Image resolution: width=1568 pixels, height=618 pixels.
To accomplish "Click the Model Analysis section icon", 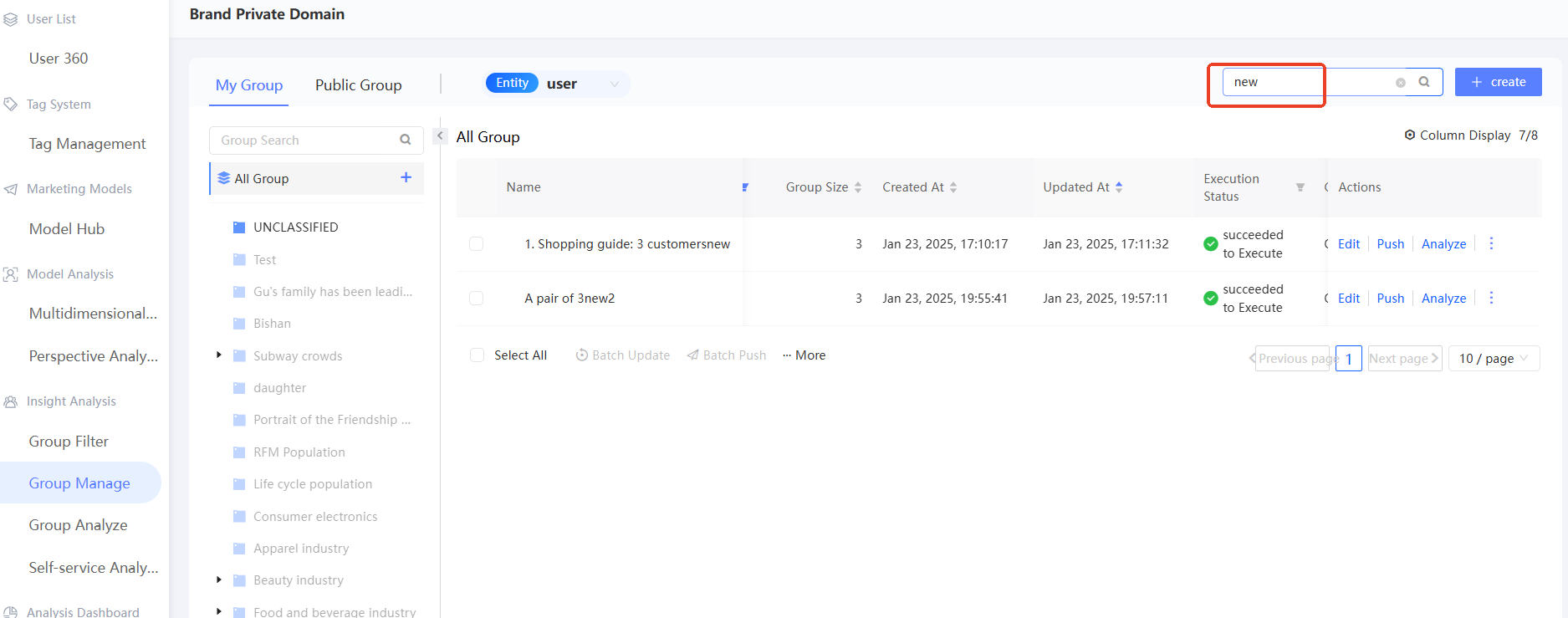I will (11, 274).
